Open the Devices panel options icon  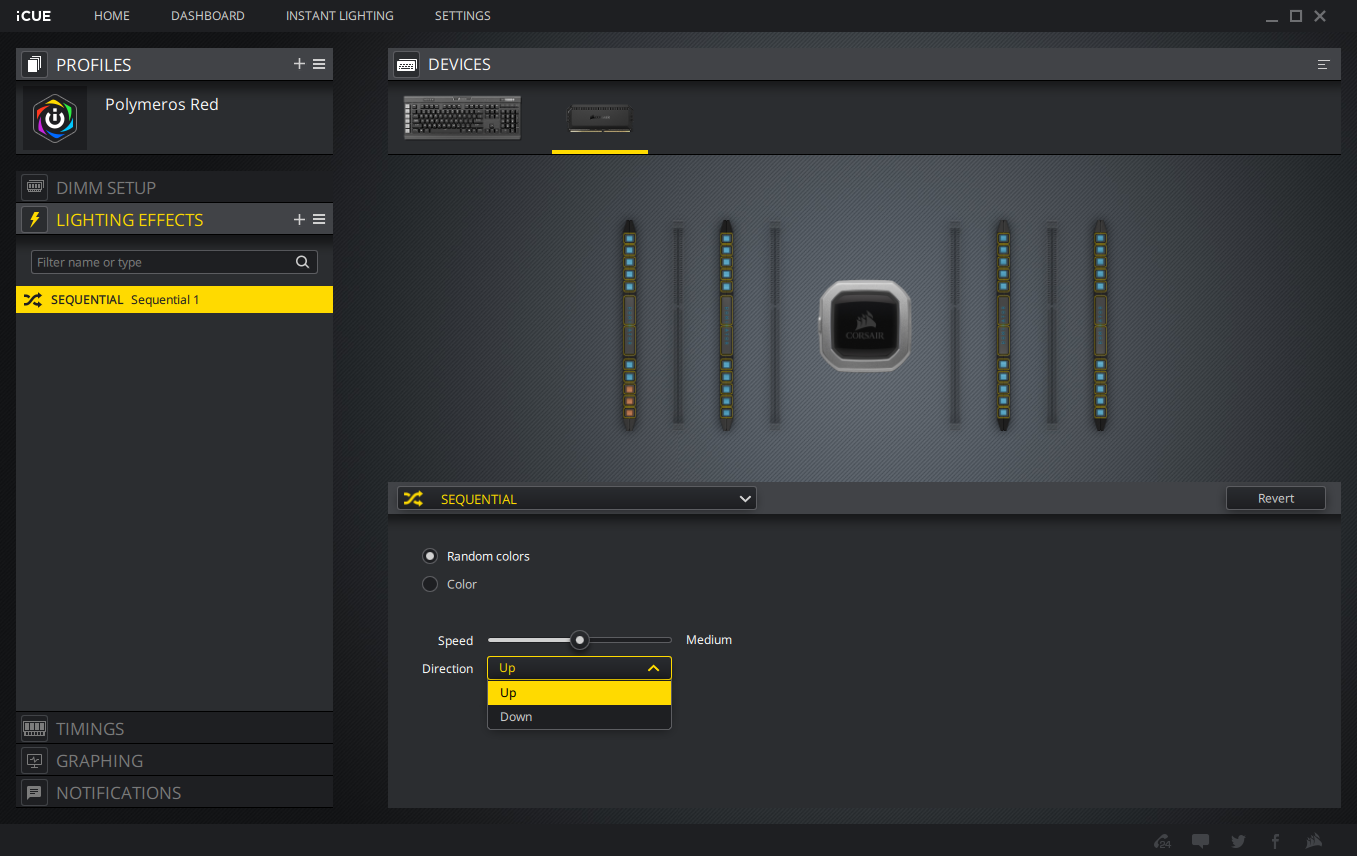(x=1323, y=64)
